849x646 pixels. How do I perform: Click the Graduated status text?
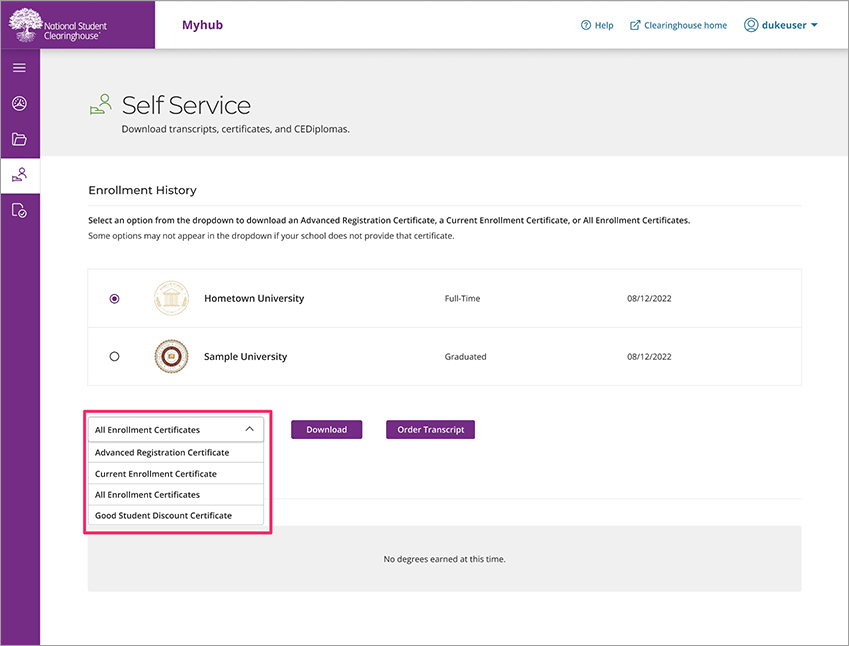(x=466, y=356)
